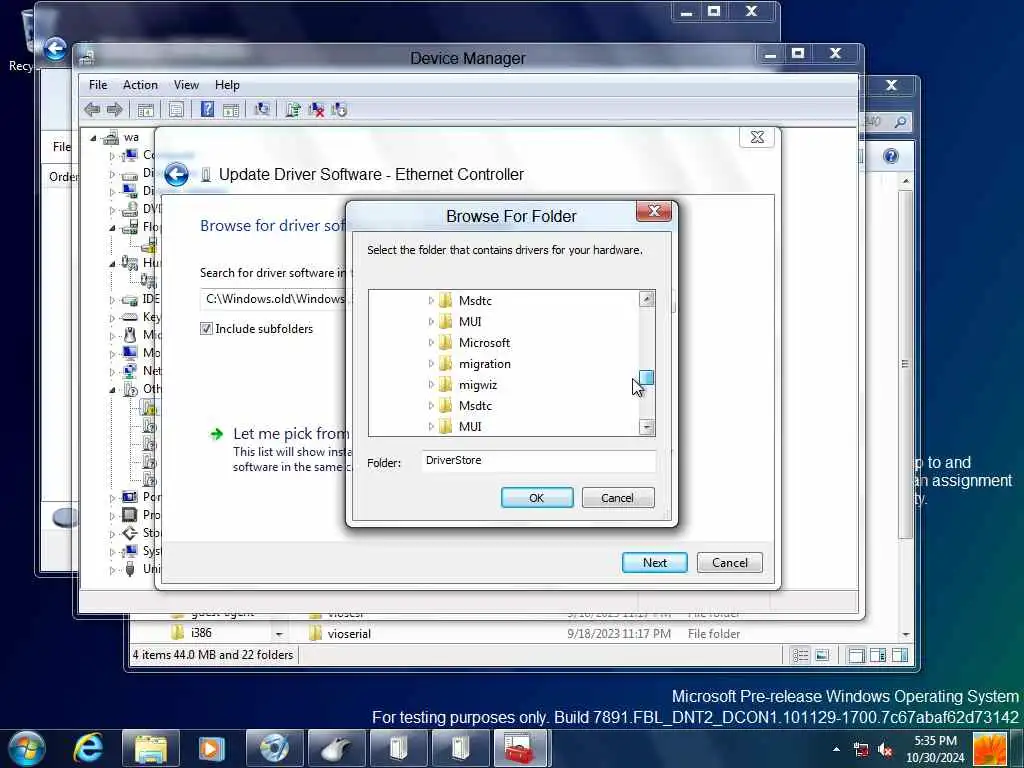Open Start menu orb
1024x768 pixels.
pos(27,748)
